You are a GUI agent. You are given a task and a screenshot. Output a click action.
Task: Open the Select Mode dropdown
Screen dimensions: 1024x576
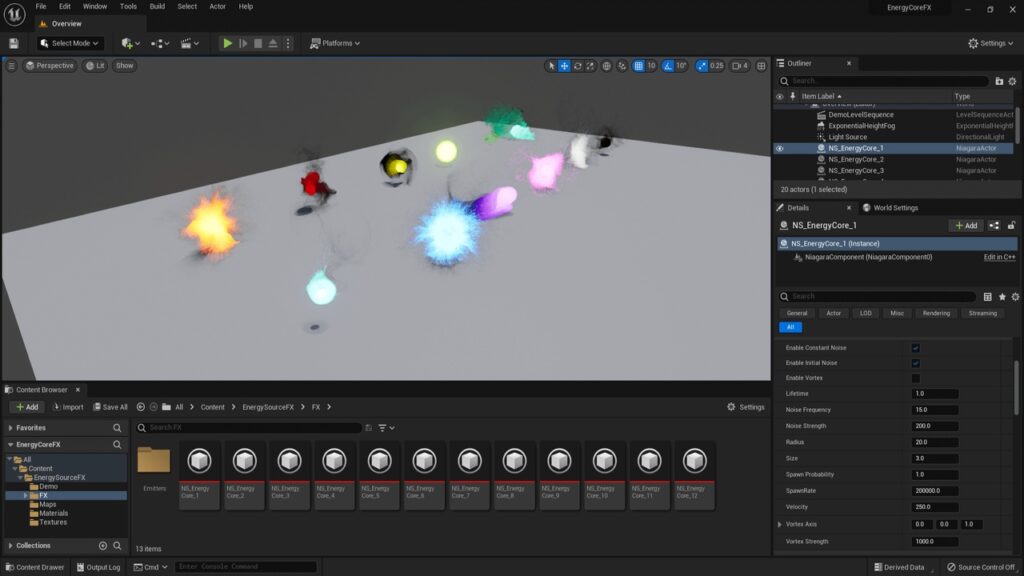[x=71, y=43]
